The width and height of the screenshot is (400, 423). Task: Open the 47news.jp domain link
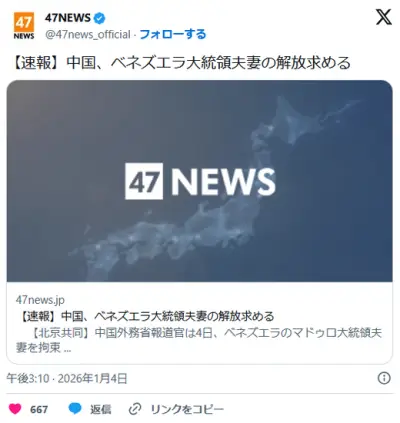[40, 300]
